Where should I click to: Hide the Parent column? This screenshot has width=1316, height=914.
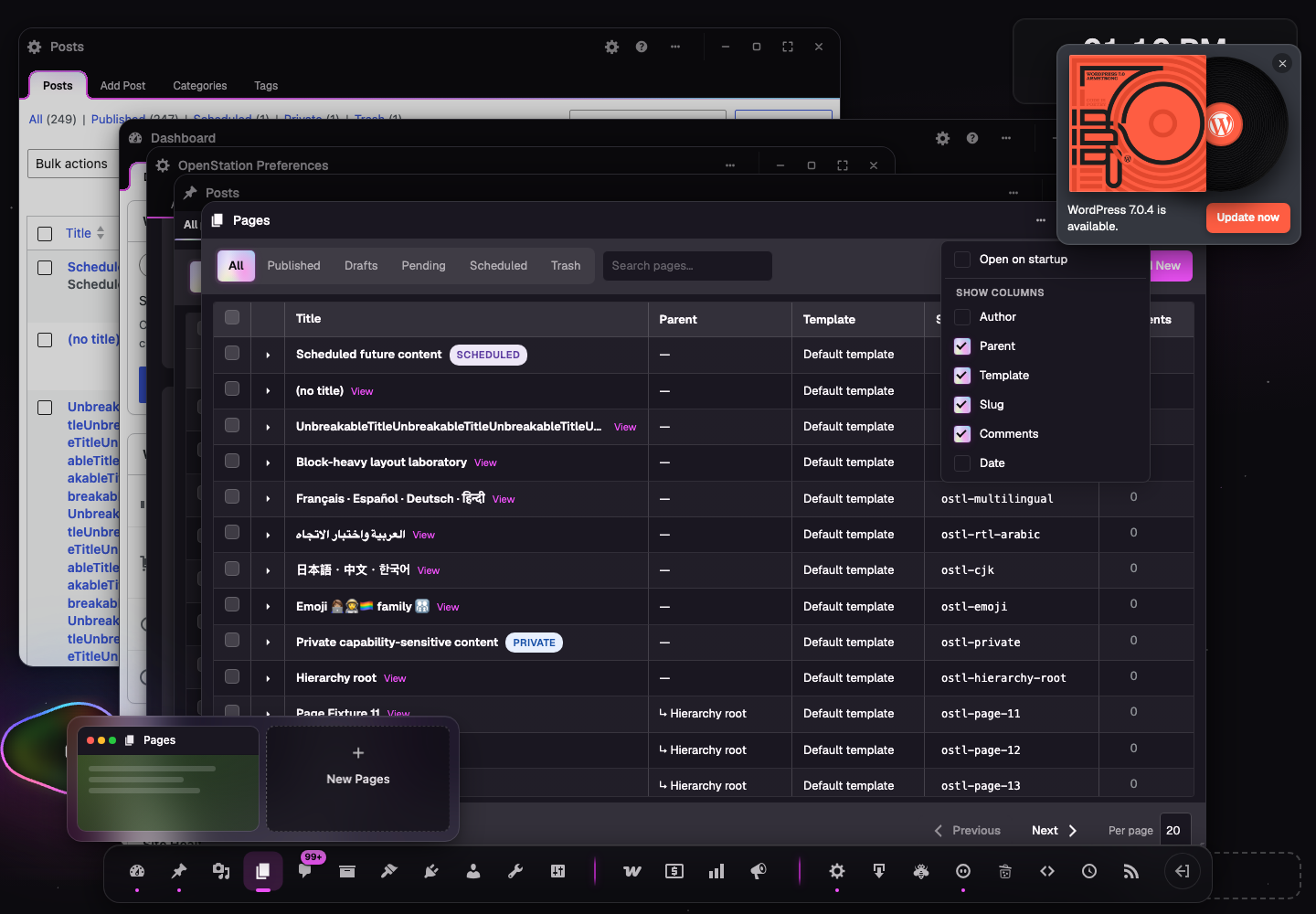(962, 346)
